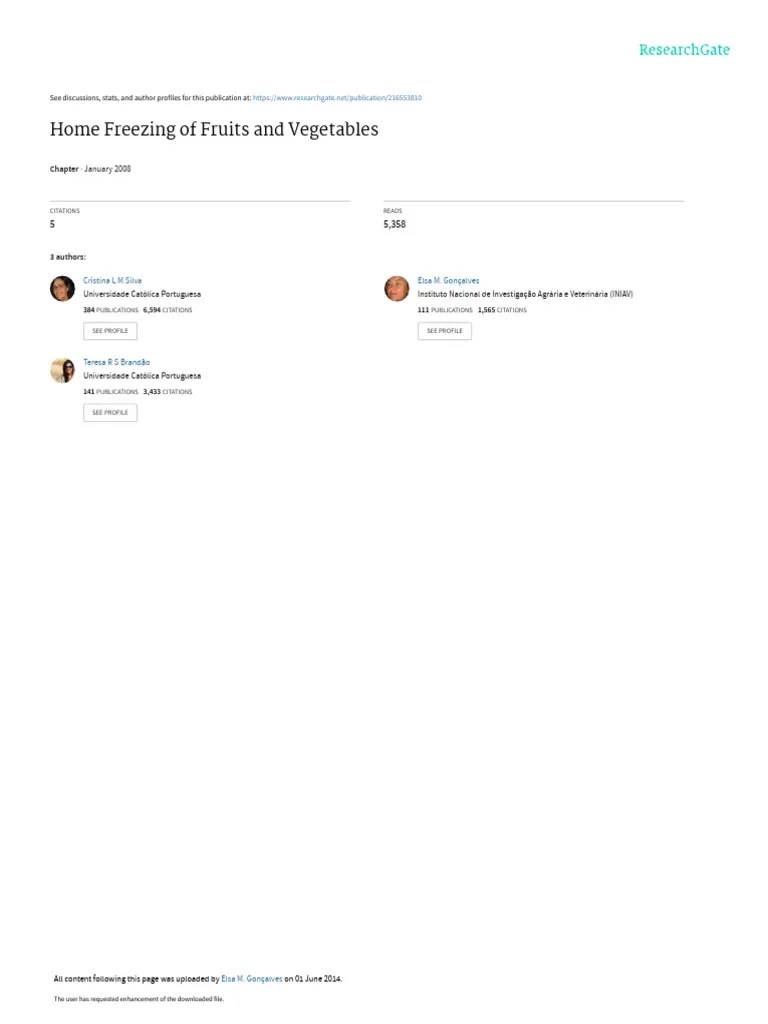Click the citations count of 5

52,224
